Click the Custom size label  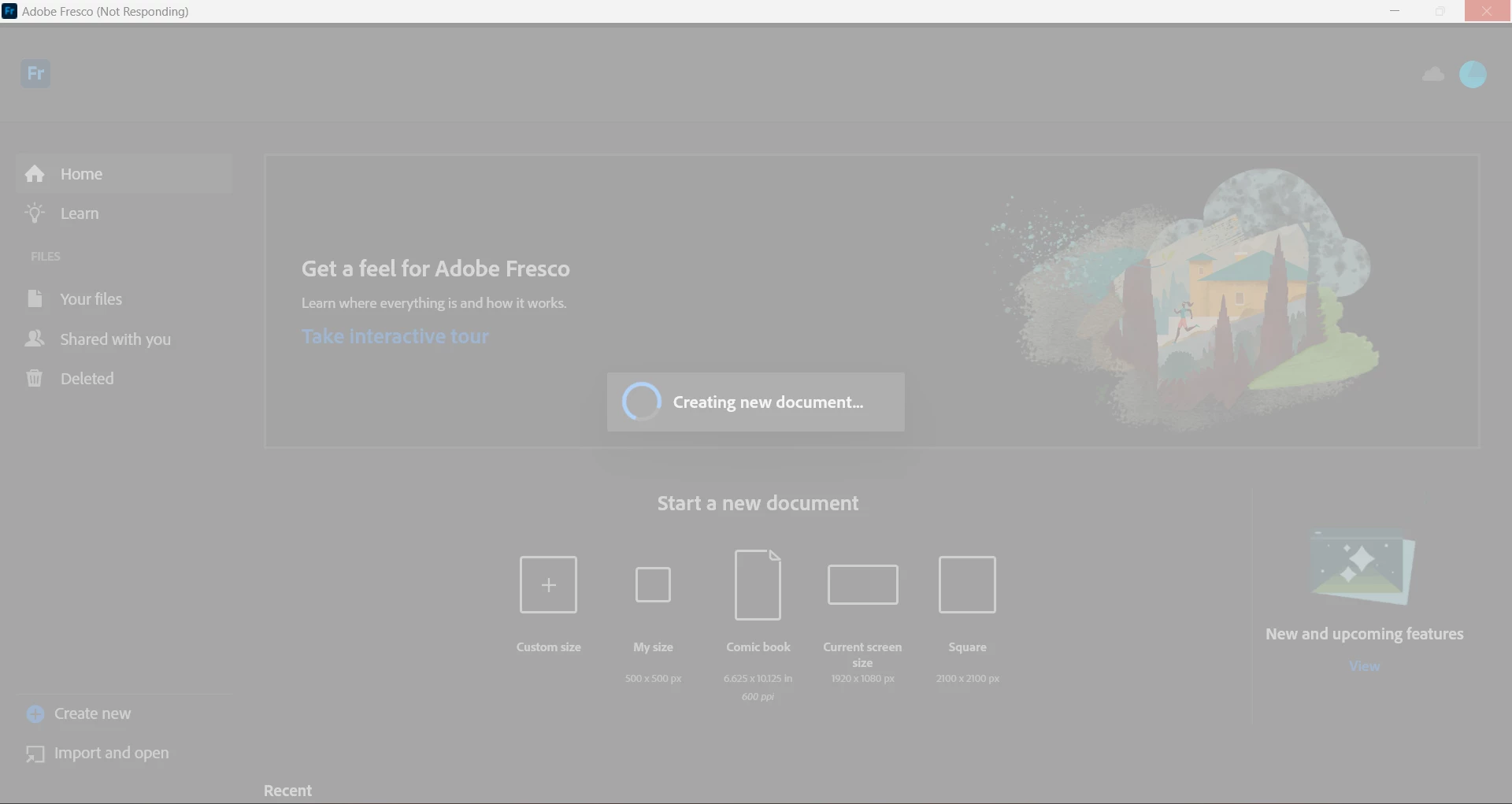tap(548, 647)
